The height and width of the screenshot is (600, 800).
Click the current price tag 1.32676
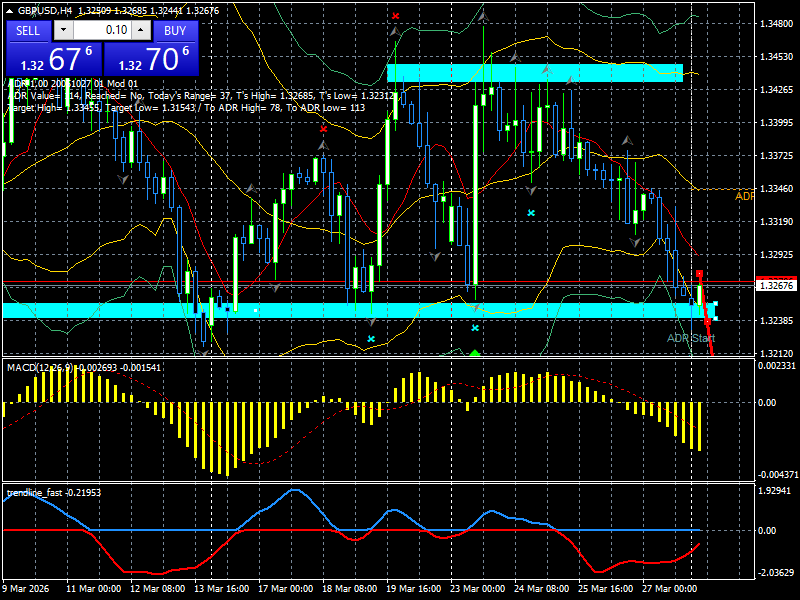tap(776, 286)
